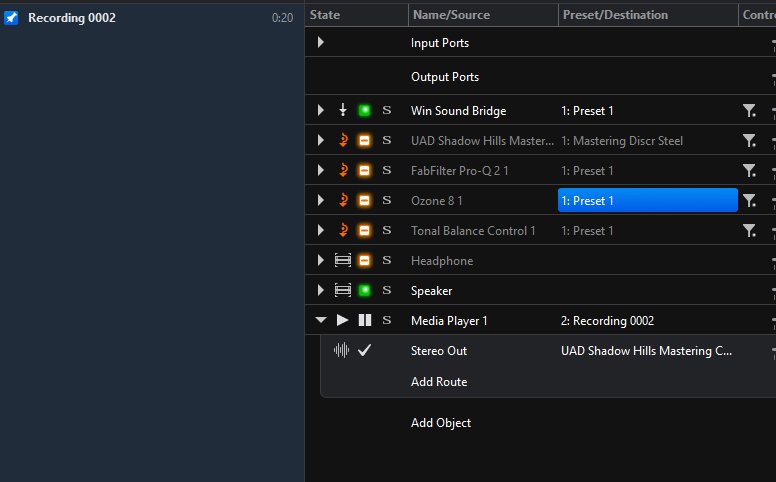
Task: Click Win Sound Bridge object type icon
Action: [x=342, y=110]
